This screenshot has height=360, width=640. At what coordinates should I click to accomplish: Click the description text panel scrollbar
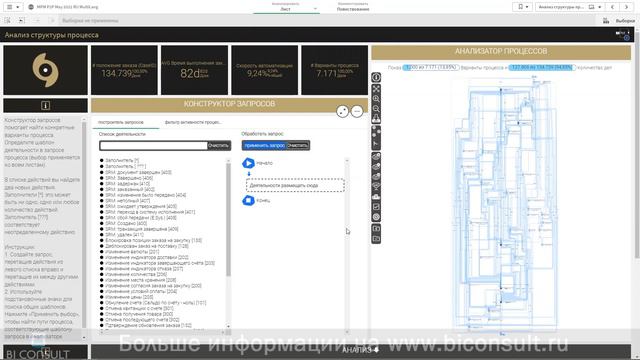84,224
